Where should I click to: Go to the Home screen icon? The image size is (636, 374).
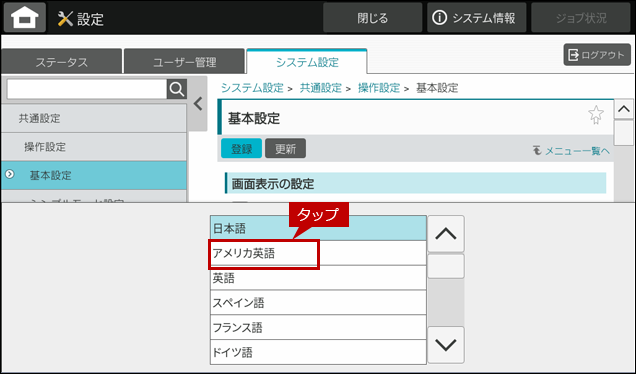coord(25,17)
